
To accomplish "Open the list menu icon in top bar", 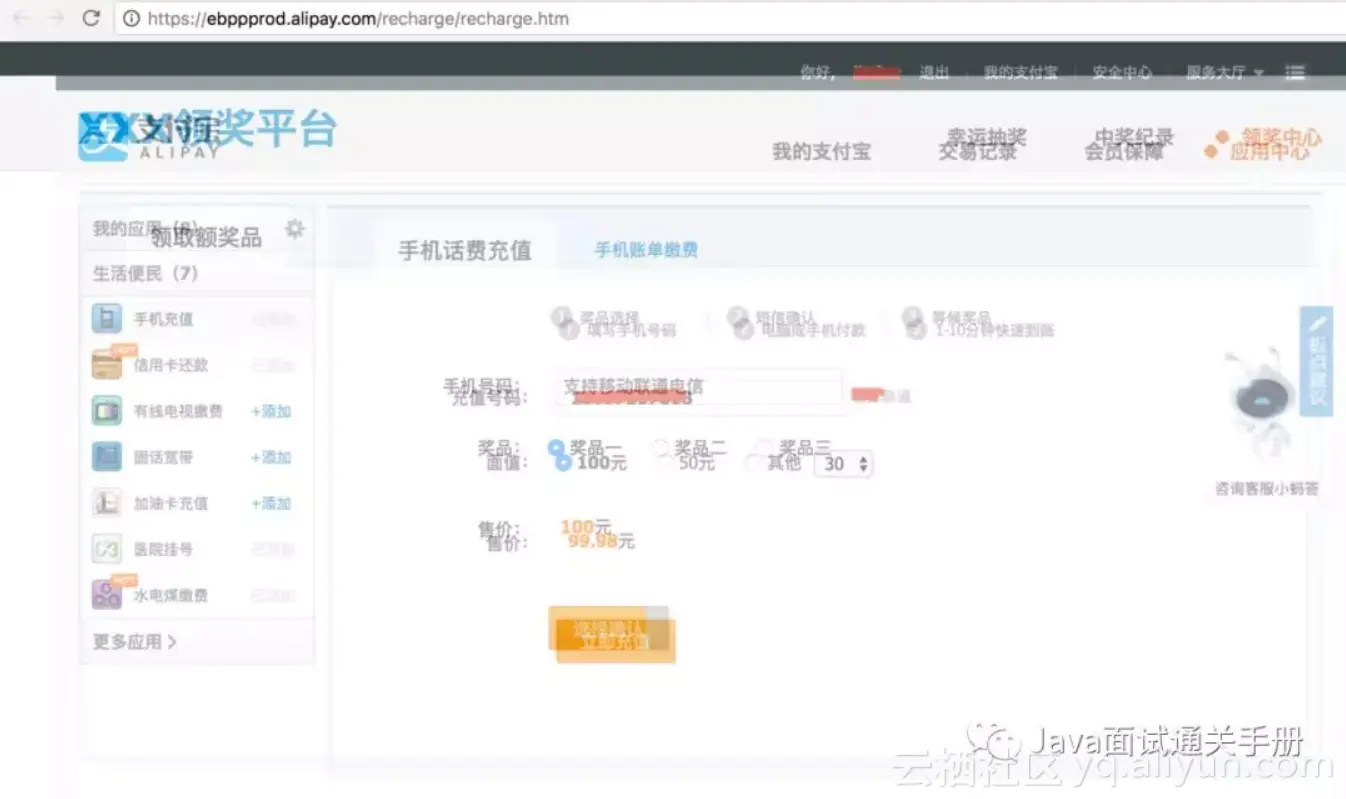I will tap(1296, 73).
